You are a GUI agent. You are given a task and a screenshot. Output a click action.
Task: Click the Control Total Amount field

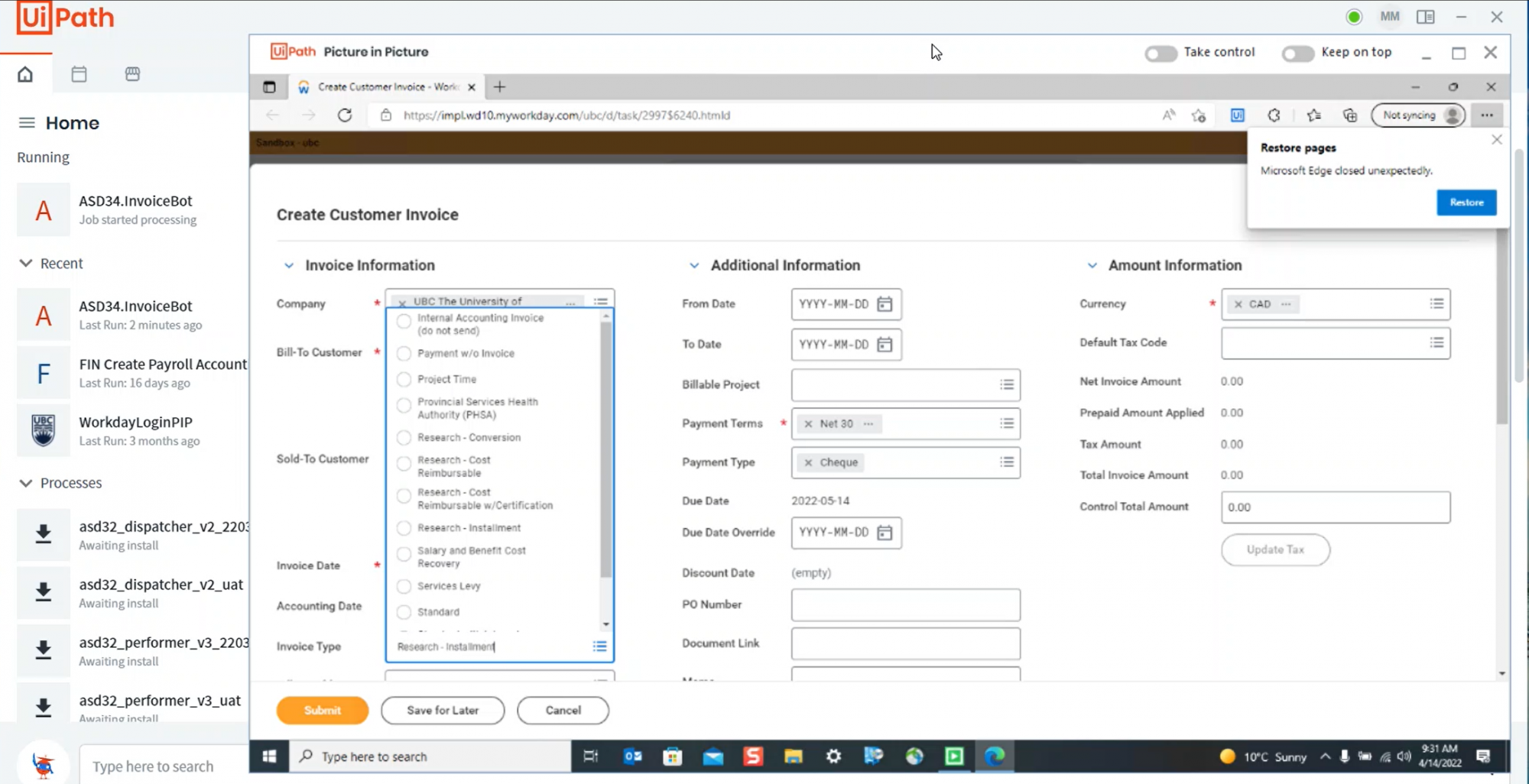click(1335, 507)
